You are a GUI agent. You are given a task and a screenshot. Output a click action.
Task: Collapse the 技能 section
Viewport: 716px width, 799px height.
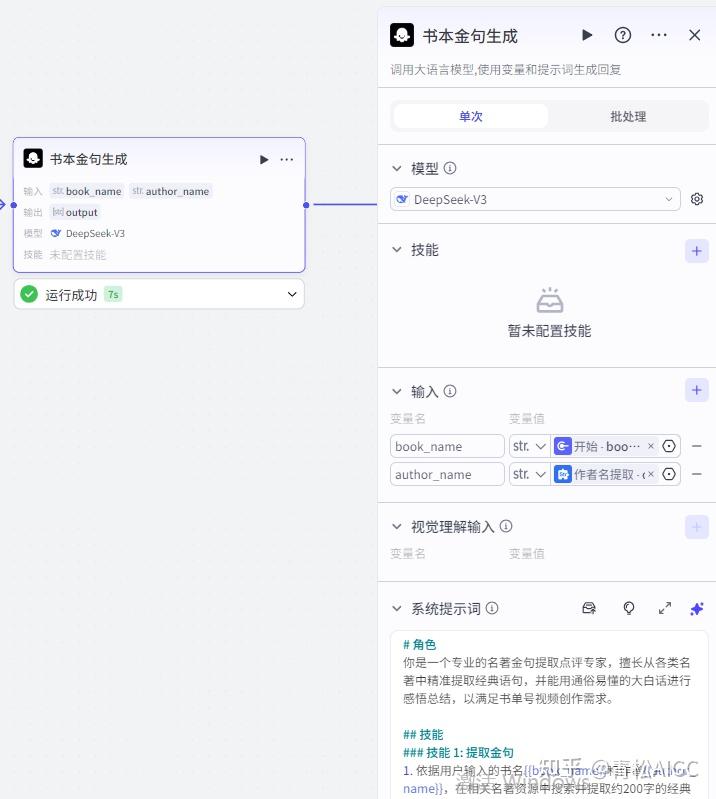click(x=396, y=250)
